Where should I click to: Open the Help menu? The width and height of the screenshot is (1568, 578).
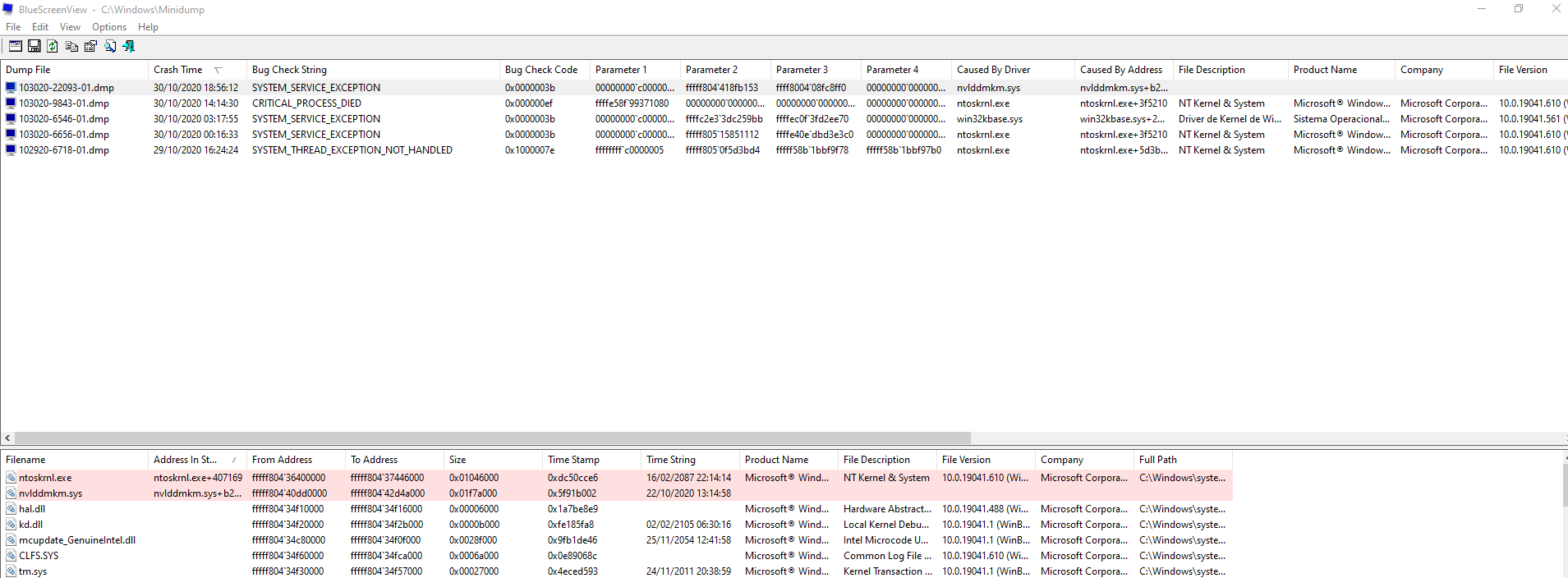pos(148,27)
